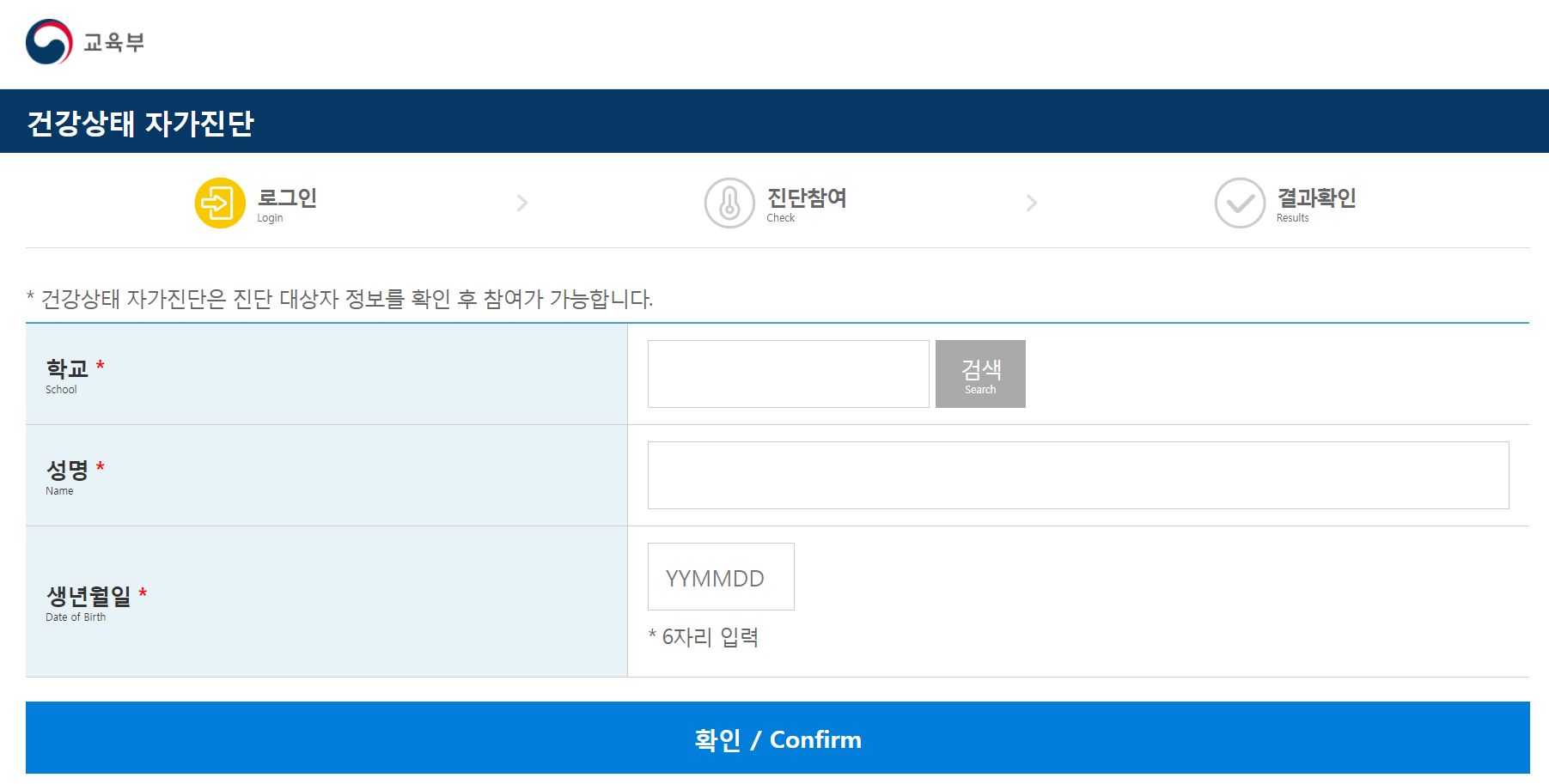The image size is (1549, 784).
Task: Click the 학교 School row label
Action: (72, 375)
